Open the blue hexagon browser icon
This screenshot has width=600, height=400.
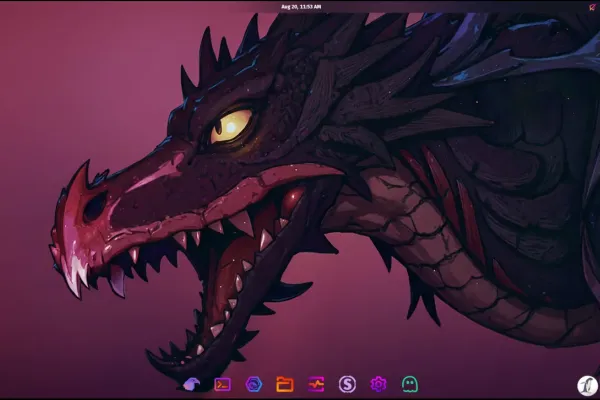coord(254,384)
